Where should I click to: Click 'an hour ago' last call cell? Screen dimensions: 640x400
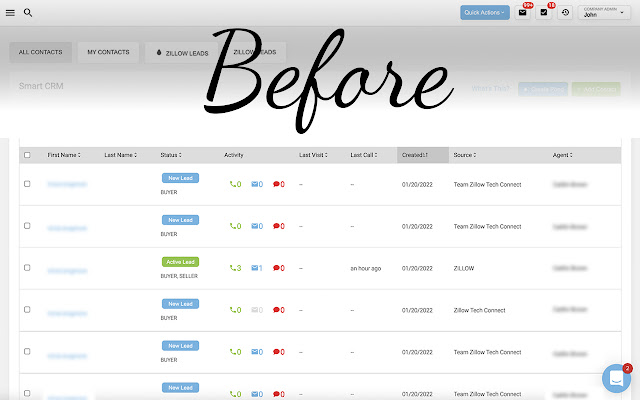pos(366,269)
